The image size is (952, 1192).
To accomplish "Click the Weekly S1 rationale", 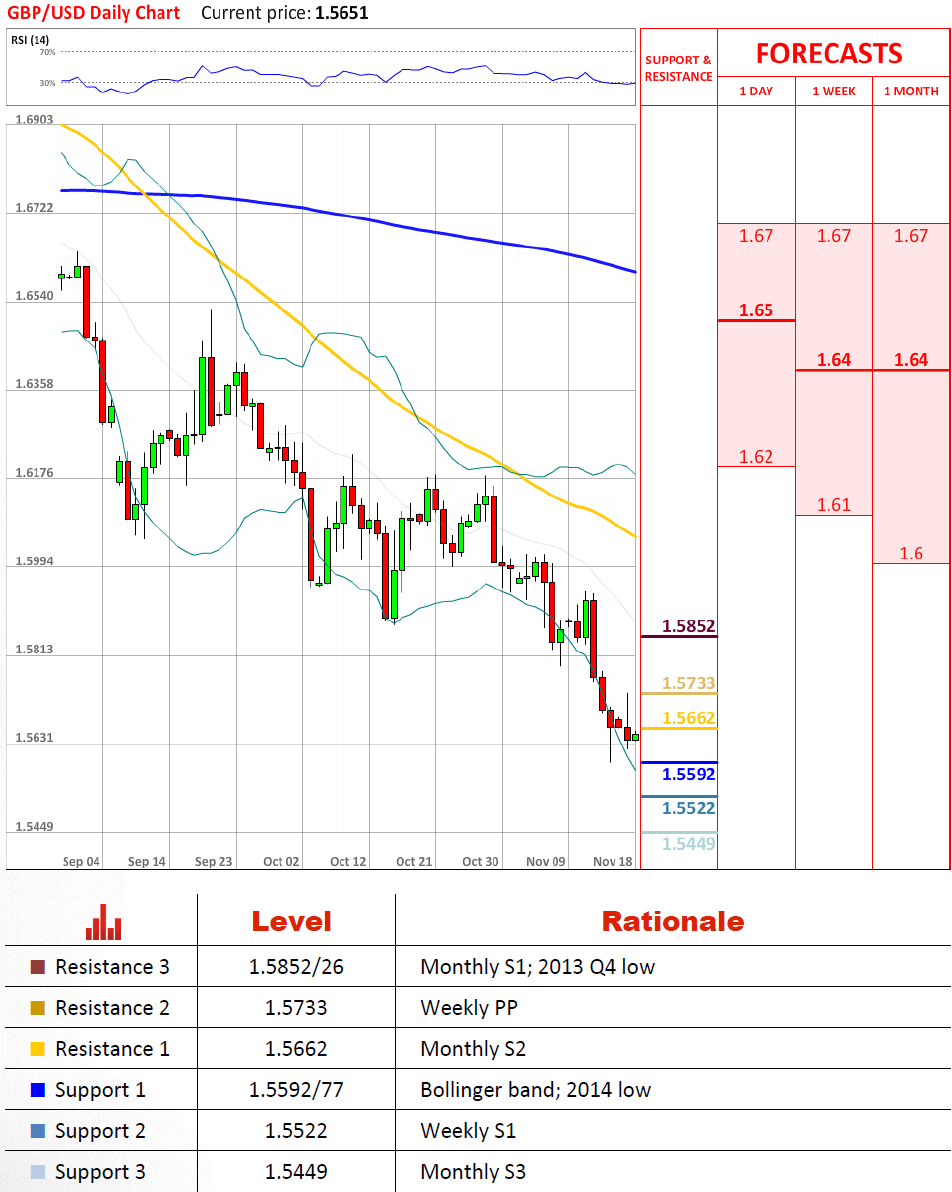I will pyautogui.click(x=468, y=1131).
